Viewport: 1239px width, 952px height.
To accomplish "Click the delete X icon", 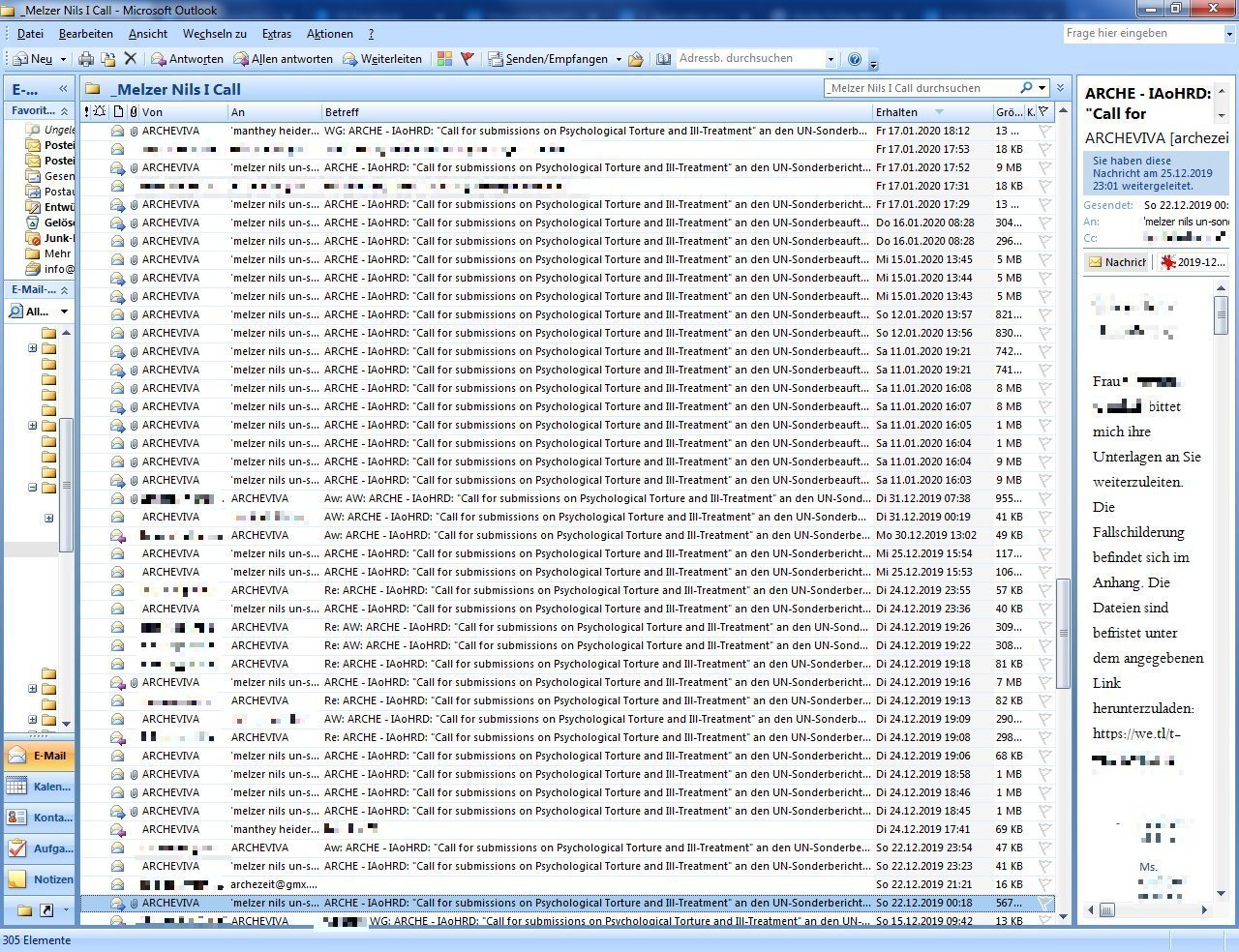I will click(x=131, y=59).
